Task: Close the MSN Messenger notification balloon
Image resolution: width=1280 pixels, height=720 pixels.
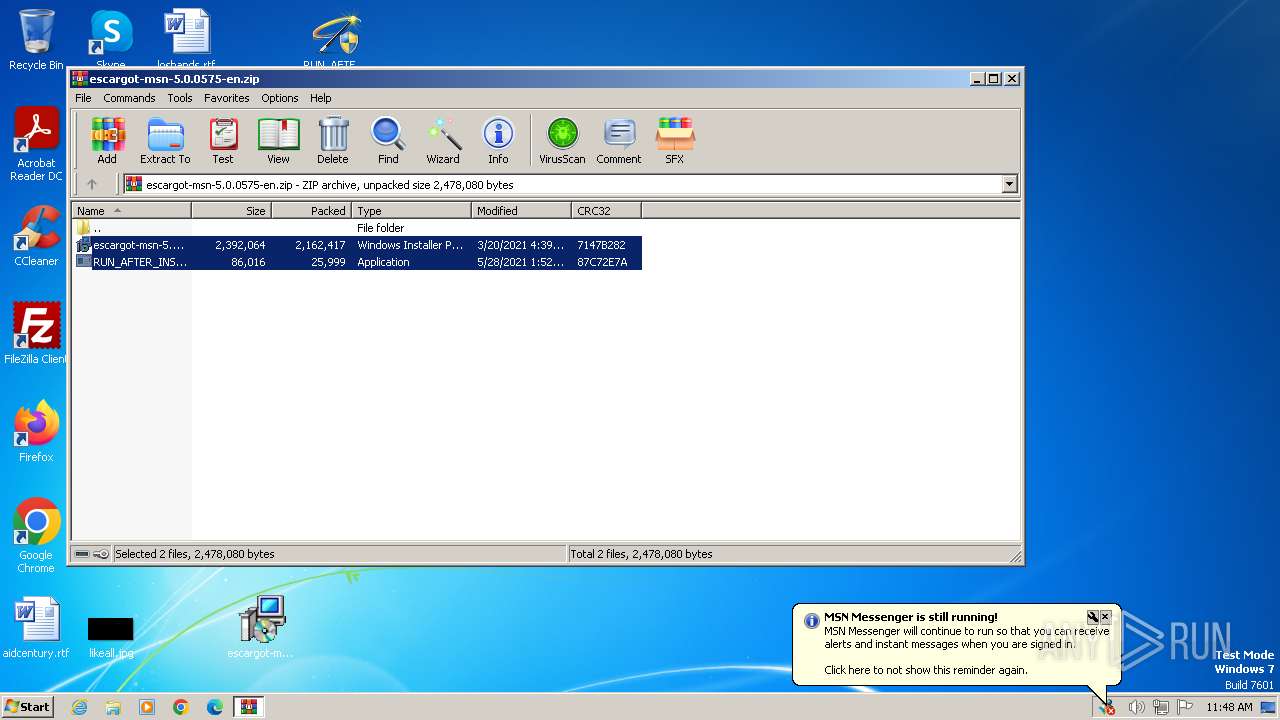Action: [1105, 617]
